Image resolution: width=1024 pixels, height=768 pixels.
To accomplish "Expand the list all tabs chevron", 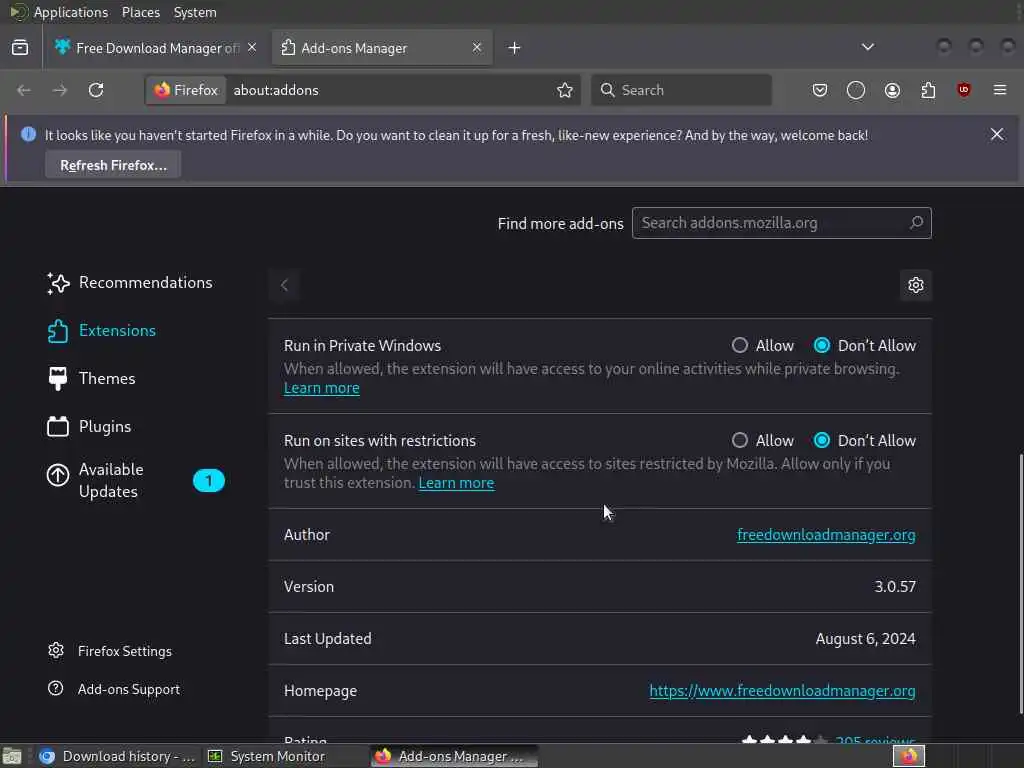I will [x=867, y=47].
